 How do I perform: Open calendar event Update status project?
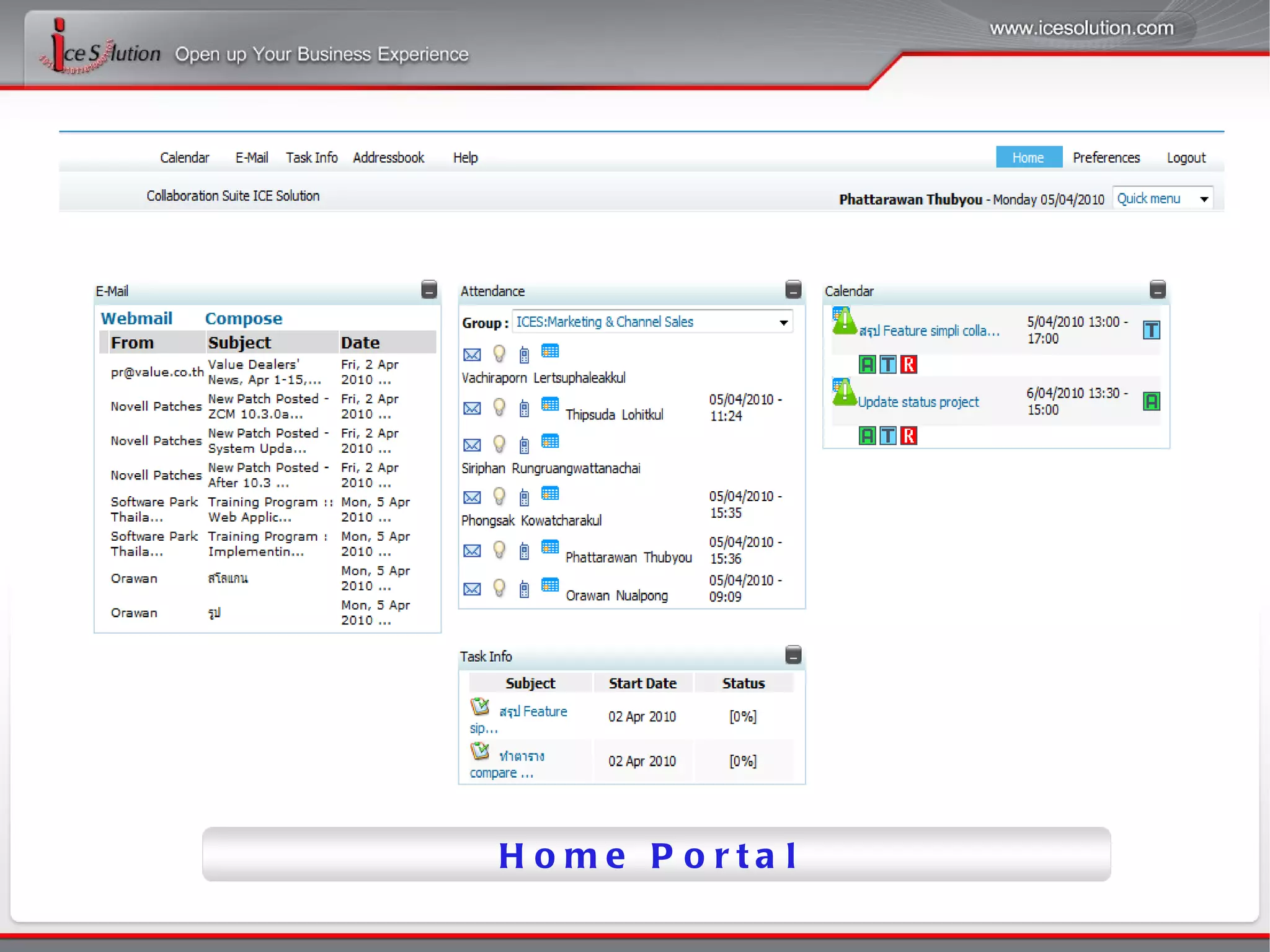tap(918, 402)
